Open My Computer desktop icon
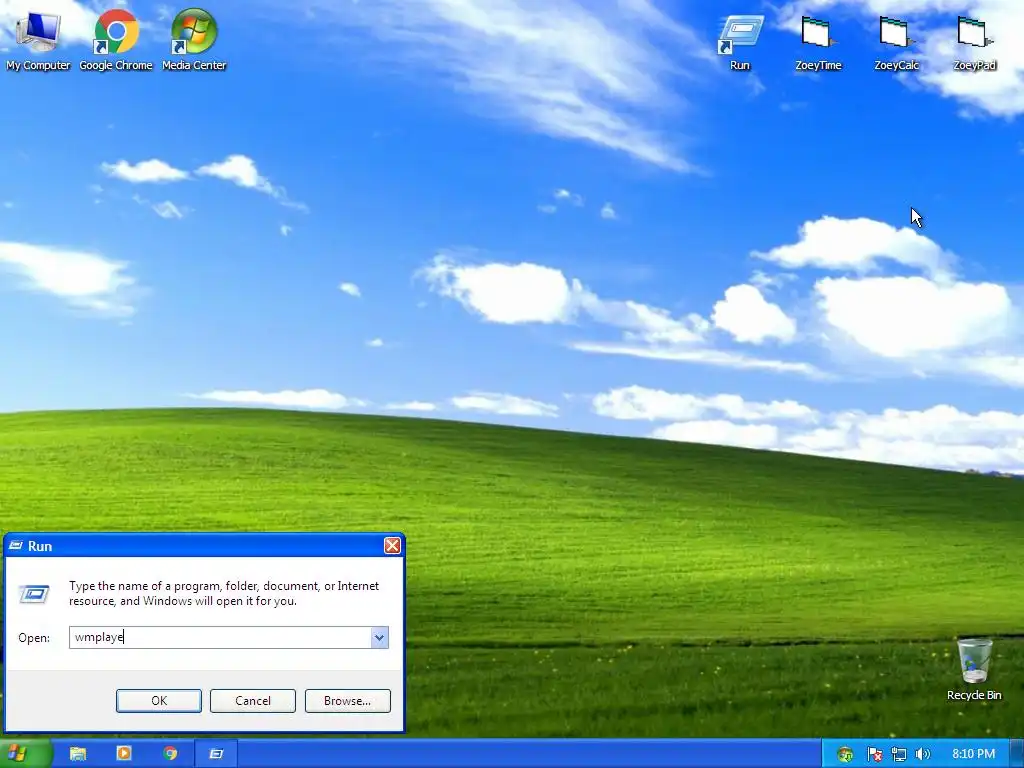The image size is (1024, 768). pyautogui.click(x=38, y=40)
